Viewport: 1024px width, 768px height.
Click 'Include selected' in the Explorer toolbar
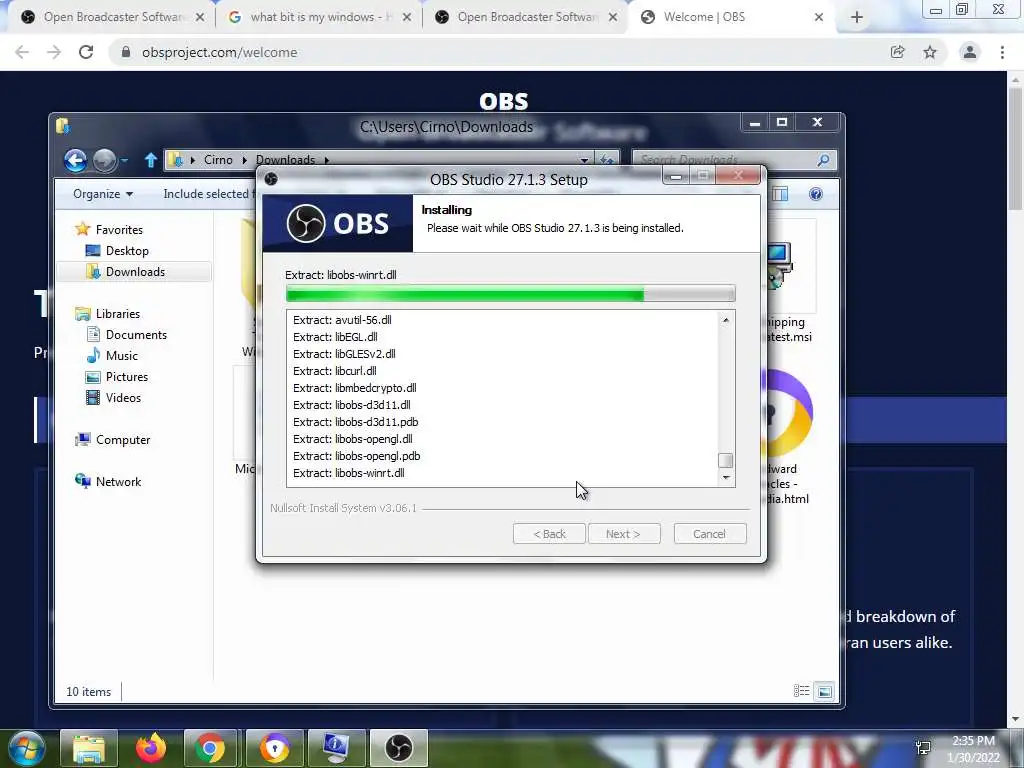[209, 194]
